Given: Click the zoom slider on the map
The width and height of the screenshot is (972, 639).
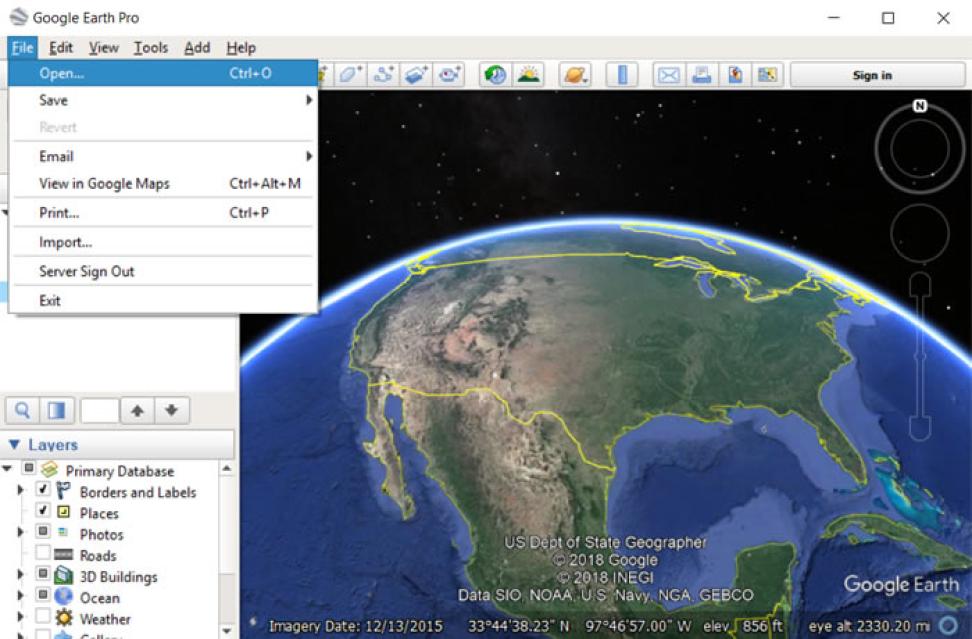Looking at the screenshot, I should coord(920,356).
